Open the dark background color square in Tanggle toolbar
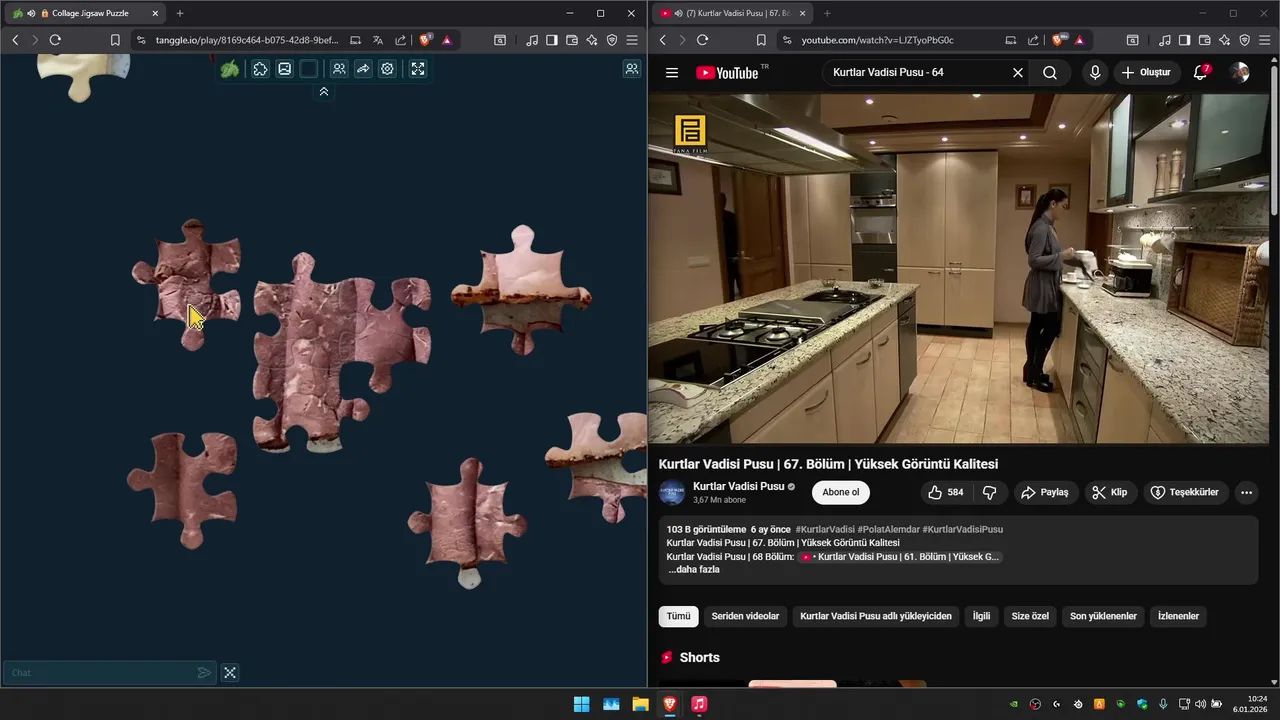This screenshot has height=720, width=1280. point(309,69)
